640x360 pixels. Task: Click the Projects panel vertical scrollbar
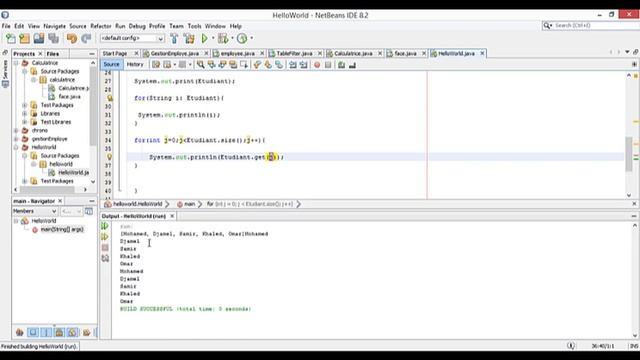click(x=93, y=106)
